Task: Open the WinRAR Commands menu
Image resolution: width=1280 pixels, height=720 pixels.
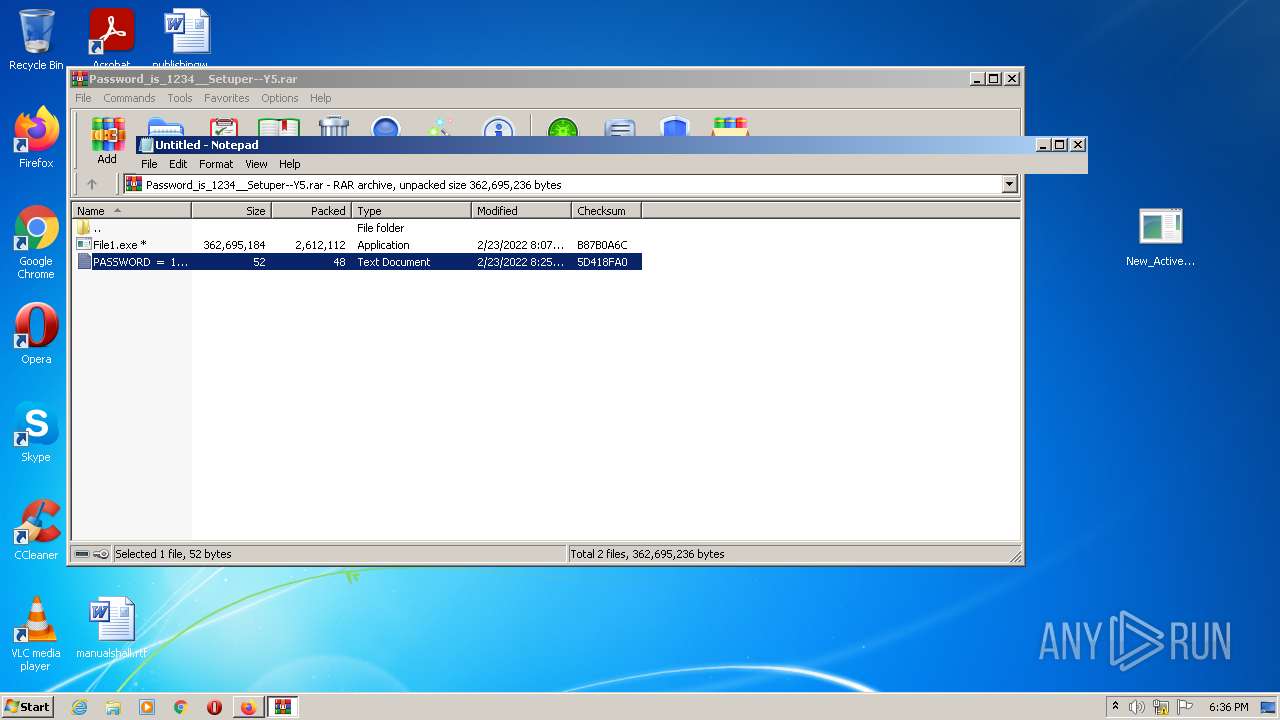Action: (129, 98)
